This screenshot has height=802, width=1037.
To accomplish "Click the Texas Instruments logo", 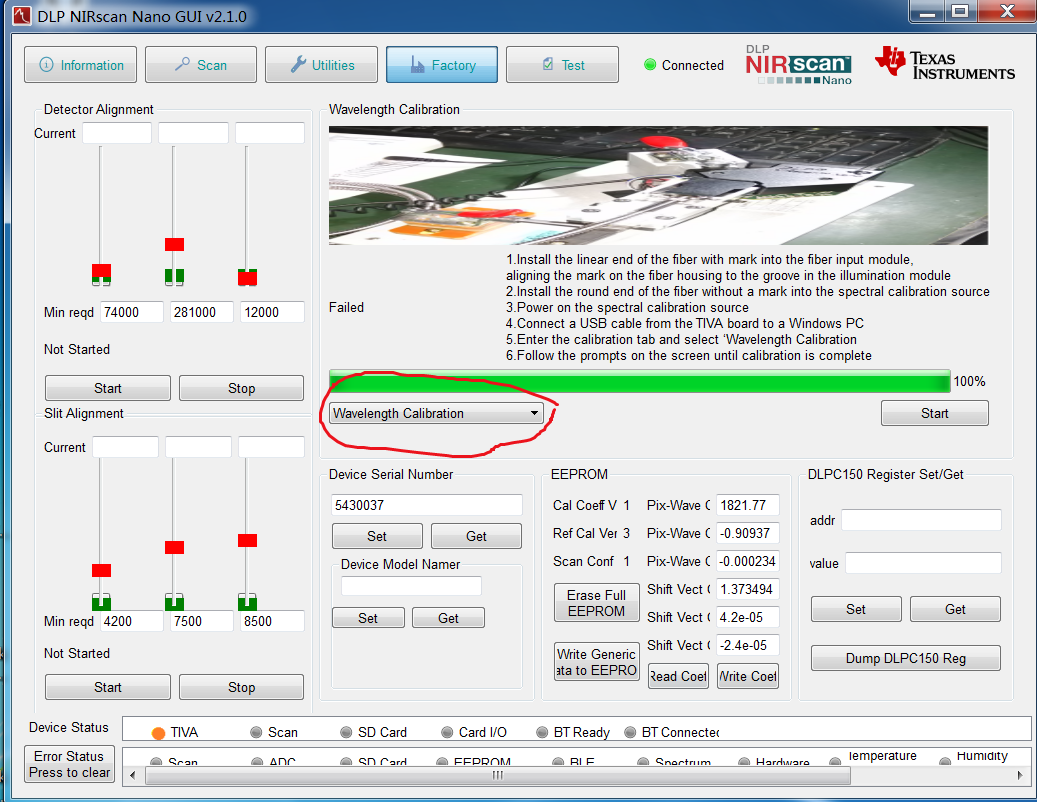I will pyautogui.click(x=944, y=64).
